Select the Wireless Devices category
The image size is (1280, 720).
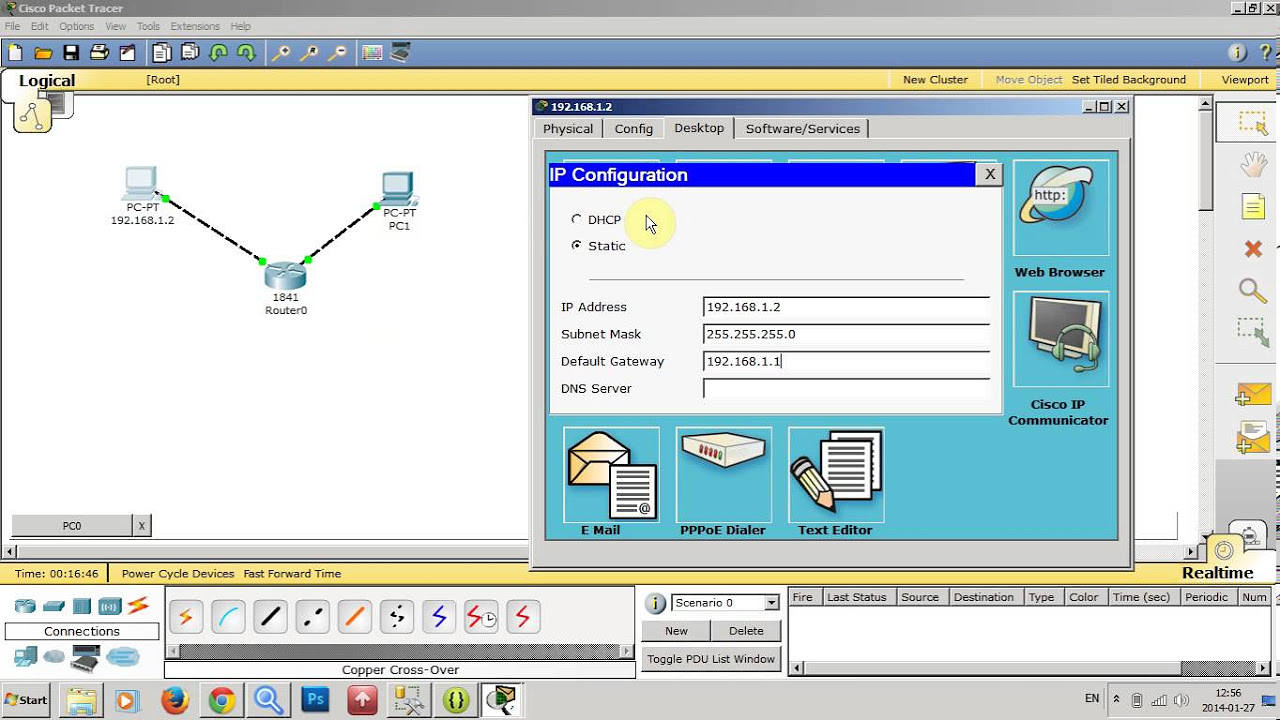point(110,606)
